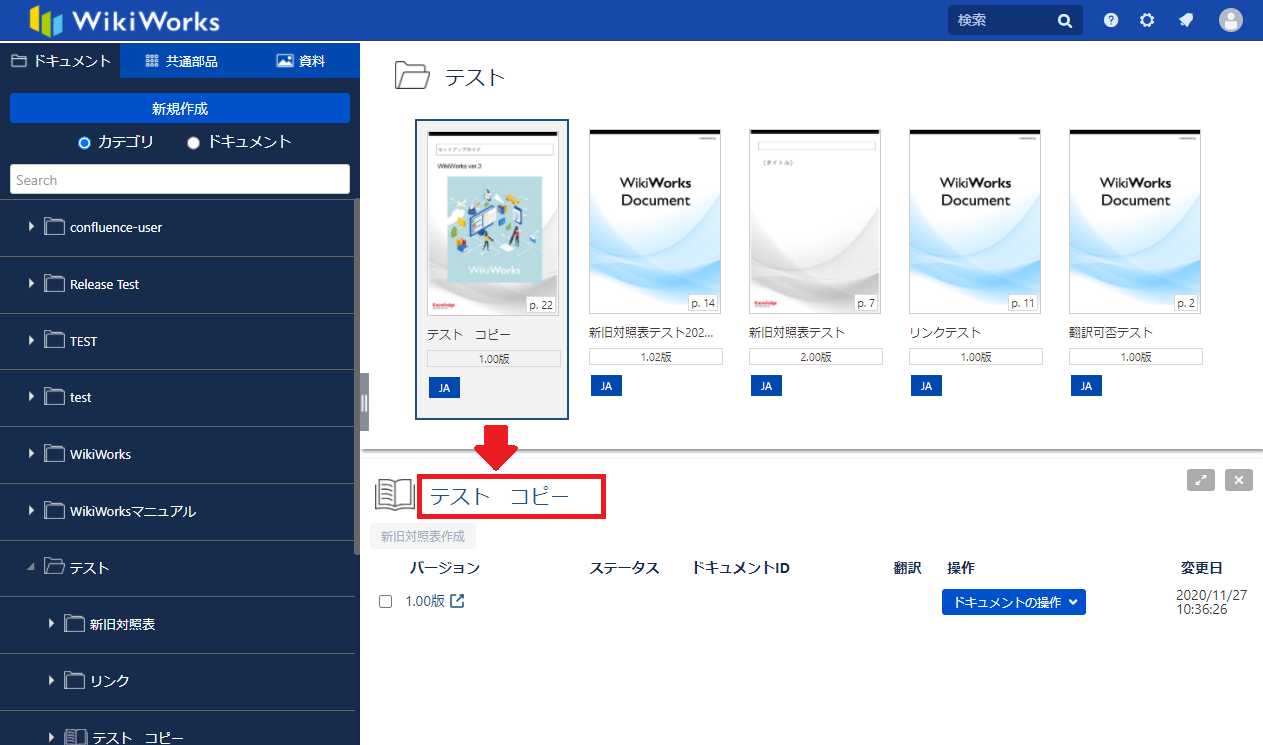Screen dimensions: 1263x745
Task: Switch to the 資料 tab
Action: (300, 61)
